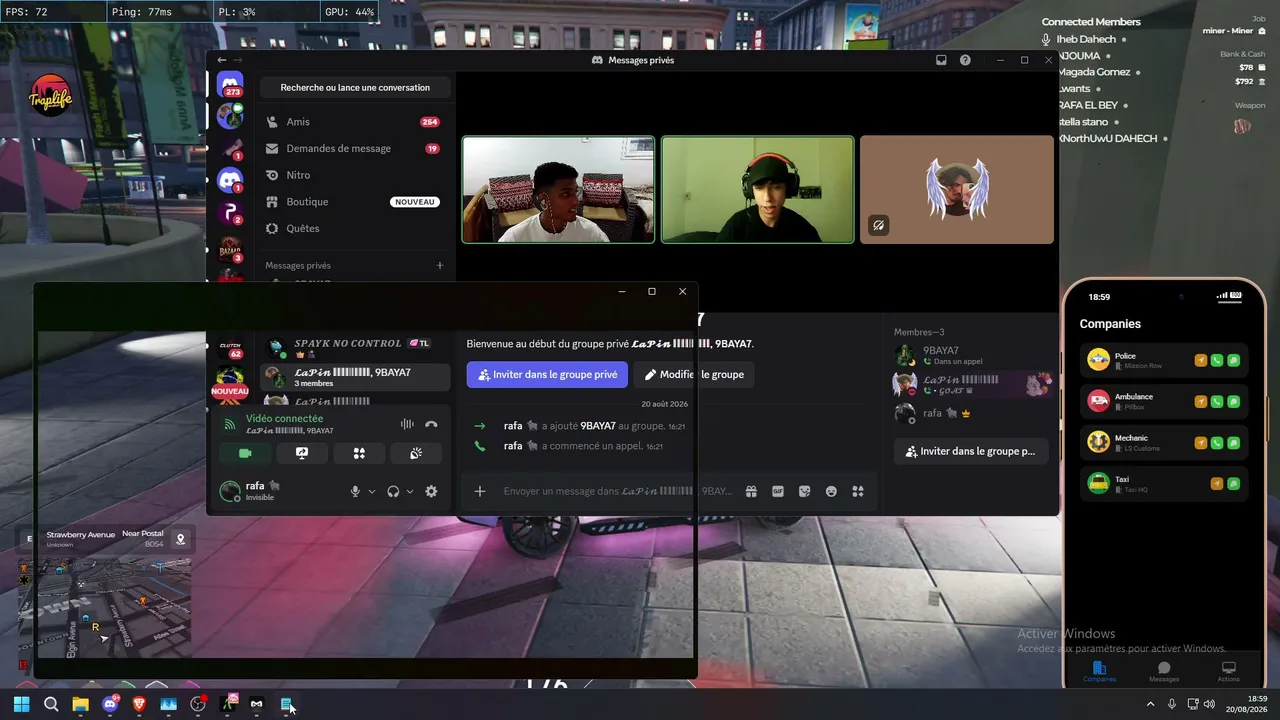The height and width of the screenshot is (720, 1280).
Task: Set GPS waypoint to Taxi
Action: [1217, 484]
